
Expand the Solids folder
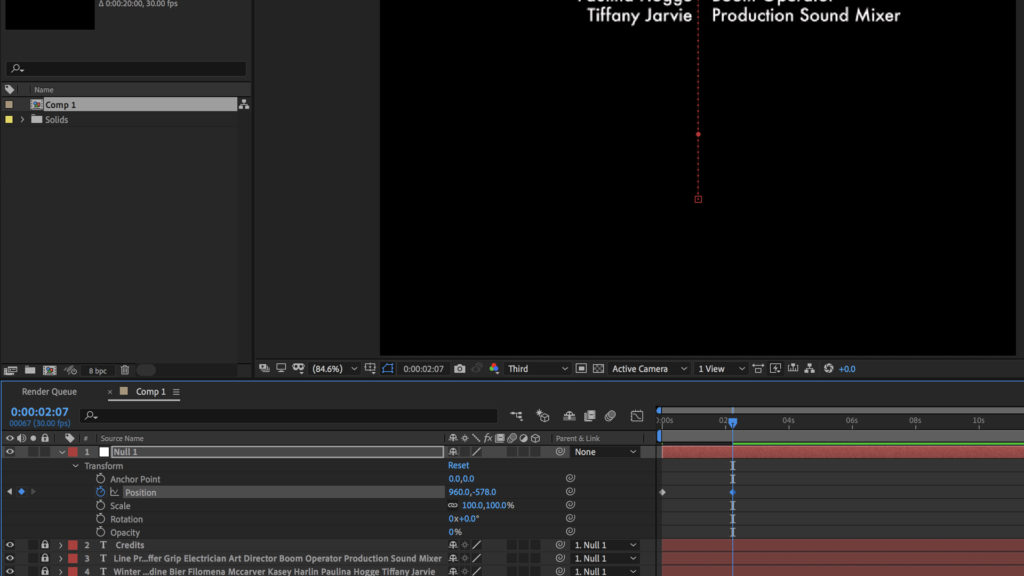click(x=22, y=120)
